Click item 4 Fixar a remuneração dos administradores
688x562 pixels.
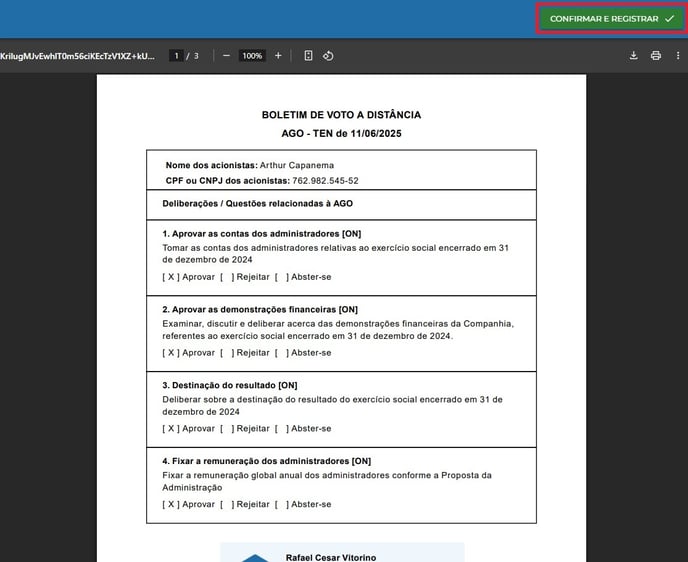coord(266,462)
